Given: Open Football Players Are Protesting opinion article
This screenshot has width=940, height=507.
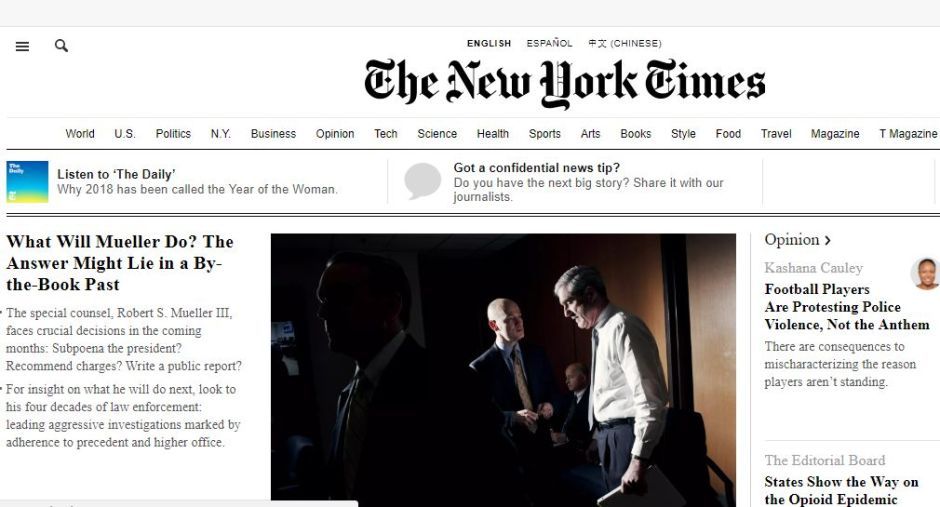Looking at the screenshot, I should [846, 307].
